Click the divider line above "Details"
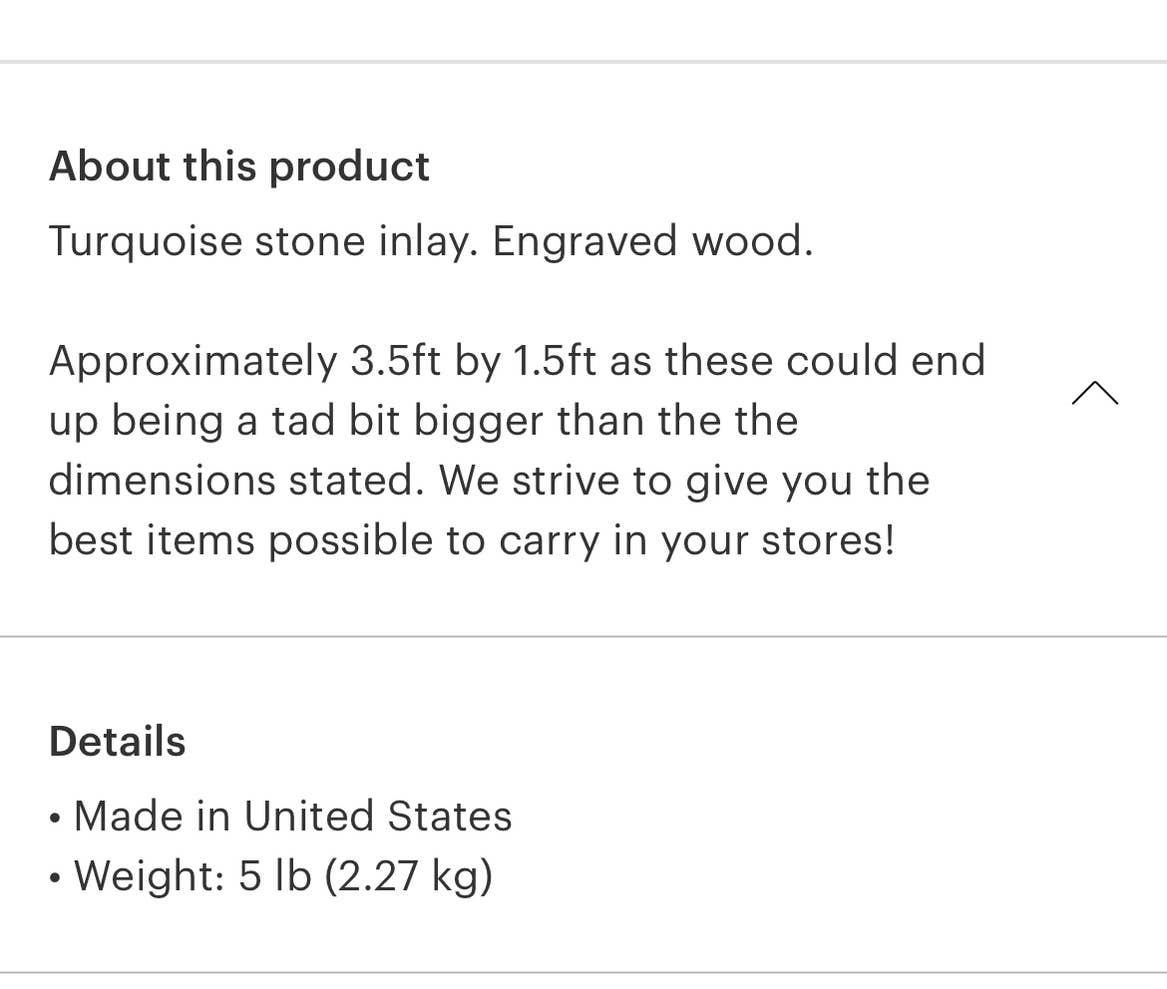The height and width of the screenshot is (989, 1167). [x=583, y=636]
